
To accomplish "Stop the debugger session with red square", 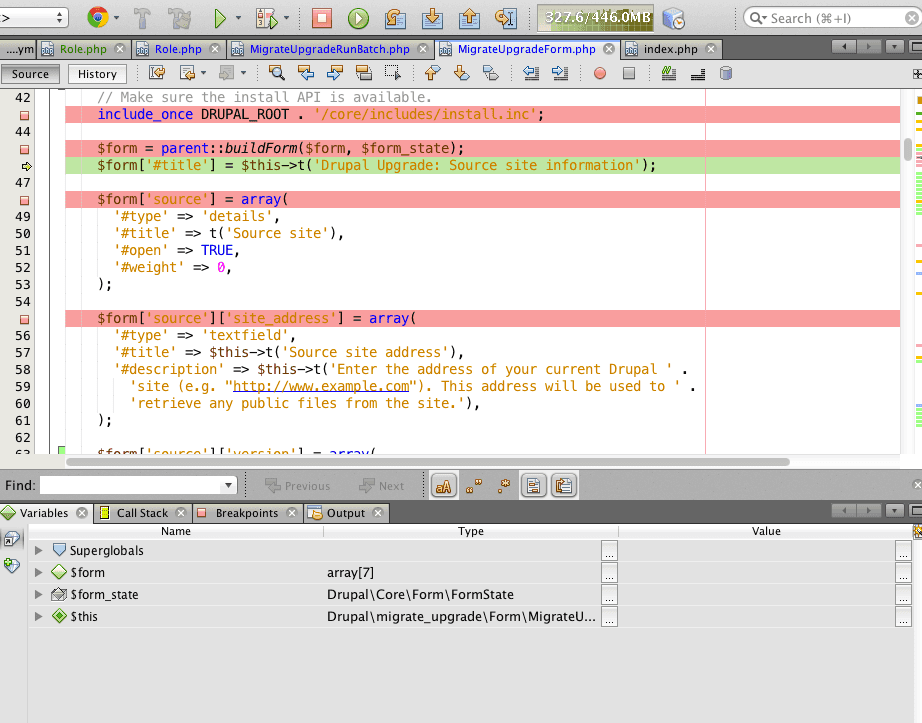I will click(322, 18).
